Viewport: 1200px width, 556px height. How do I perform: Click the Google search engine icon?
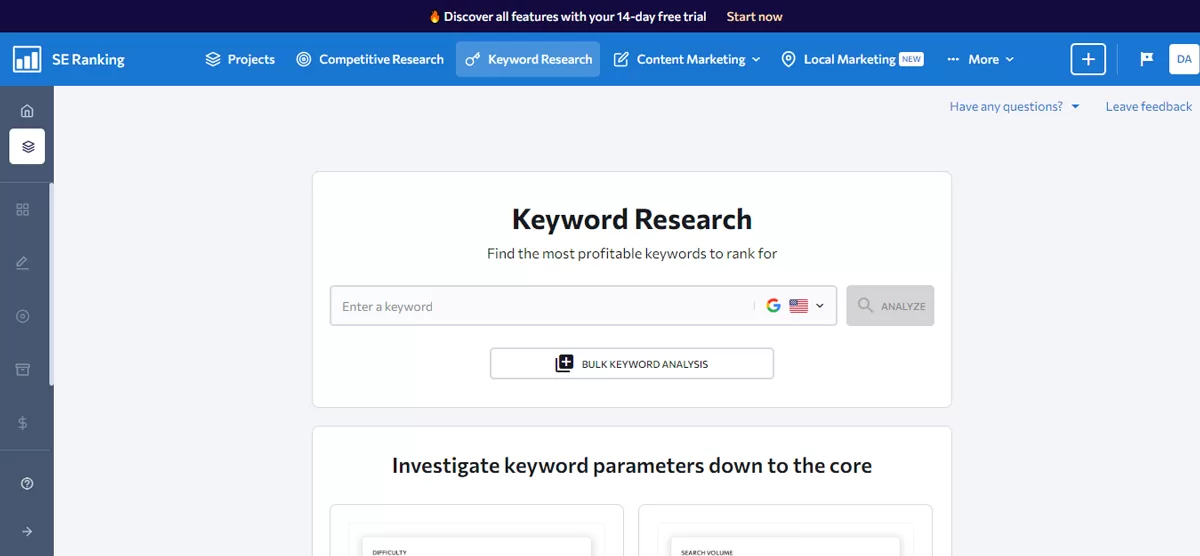pyautogui.click(x=773, y=306)
